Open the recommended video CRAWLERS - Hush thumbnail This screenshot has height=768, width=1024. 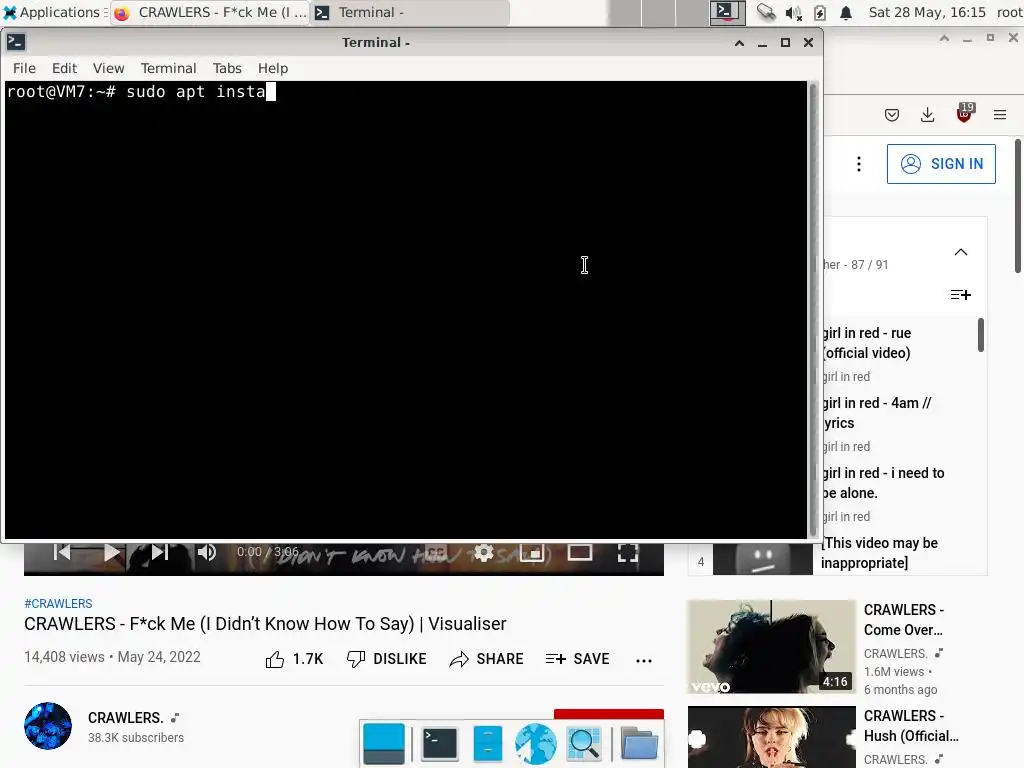(x=771, y=737)
